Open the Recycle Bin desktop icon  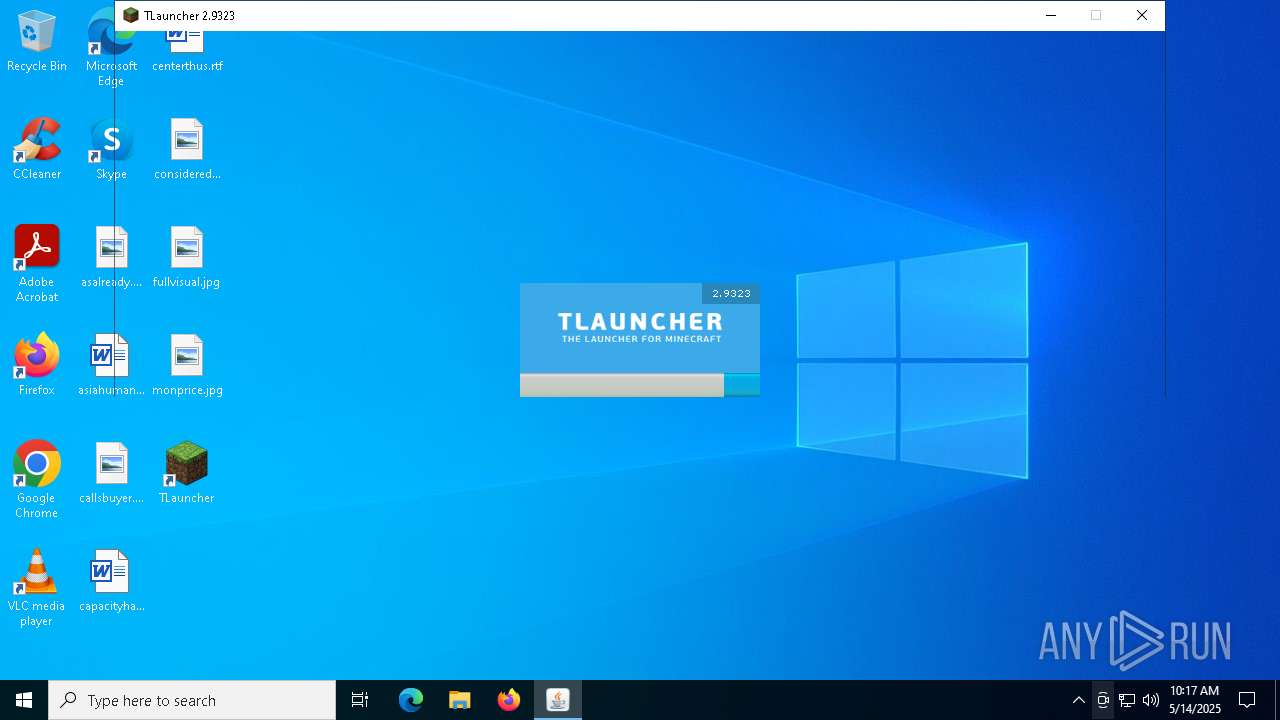[x=37, y=41]
